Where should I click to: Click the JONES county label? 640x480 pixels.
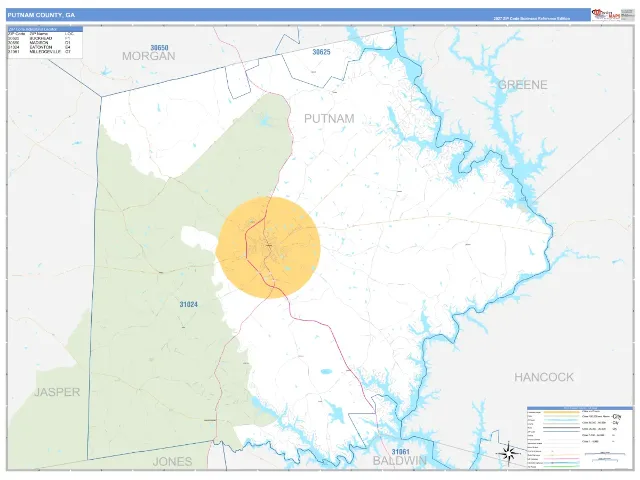pyautogui.click(x=172, y=462)
